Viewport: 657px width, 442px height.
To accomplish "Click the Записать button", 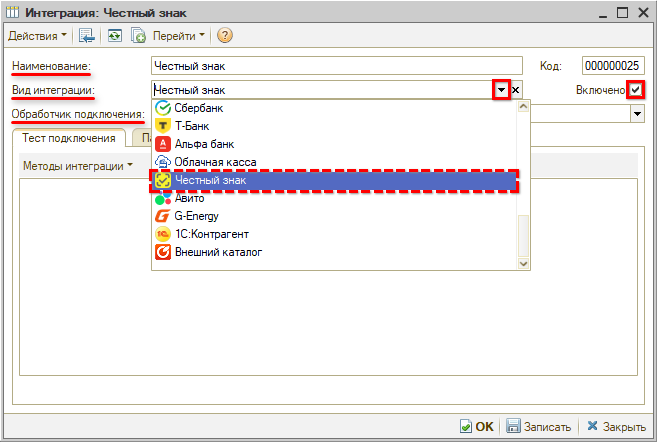I will [x=539, y=426].
